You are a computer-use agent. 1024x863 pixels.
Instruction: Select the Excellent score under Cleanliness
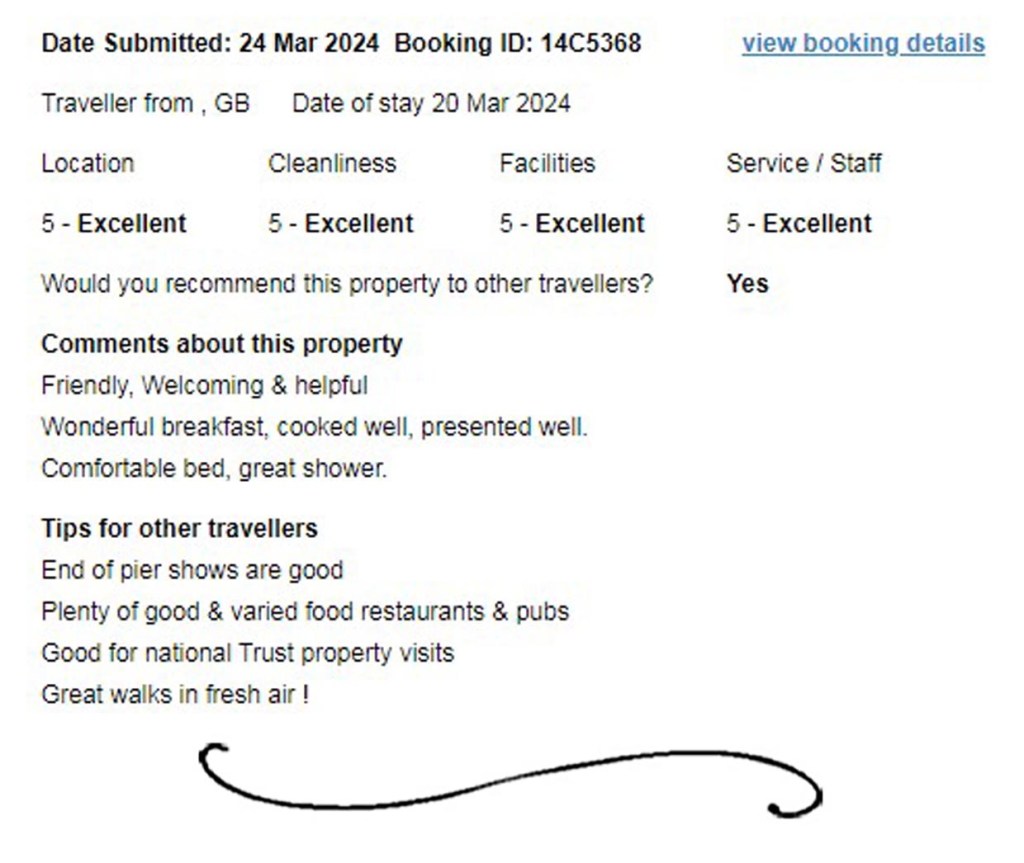click(x=341, y=224)
